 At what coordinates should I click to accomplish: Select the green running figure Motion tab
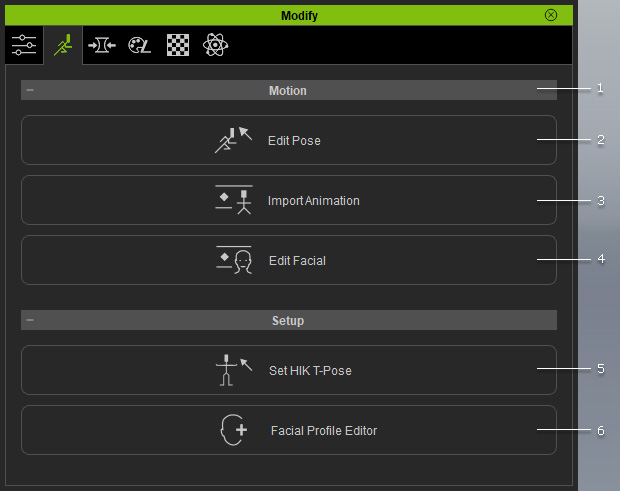coord(62,46)
